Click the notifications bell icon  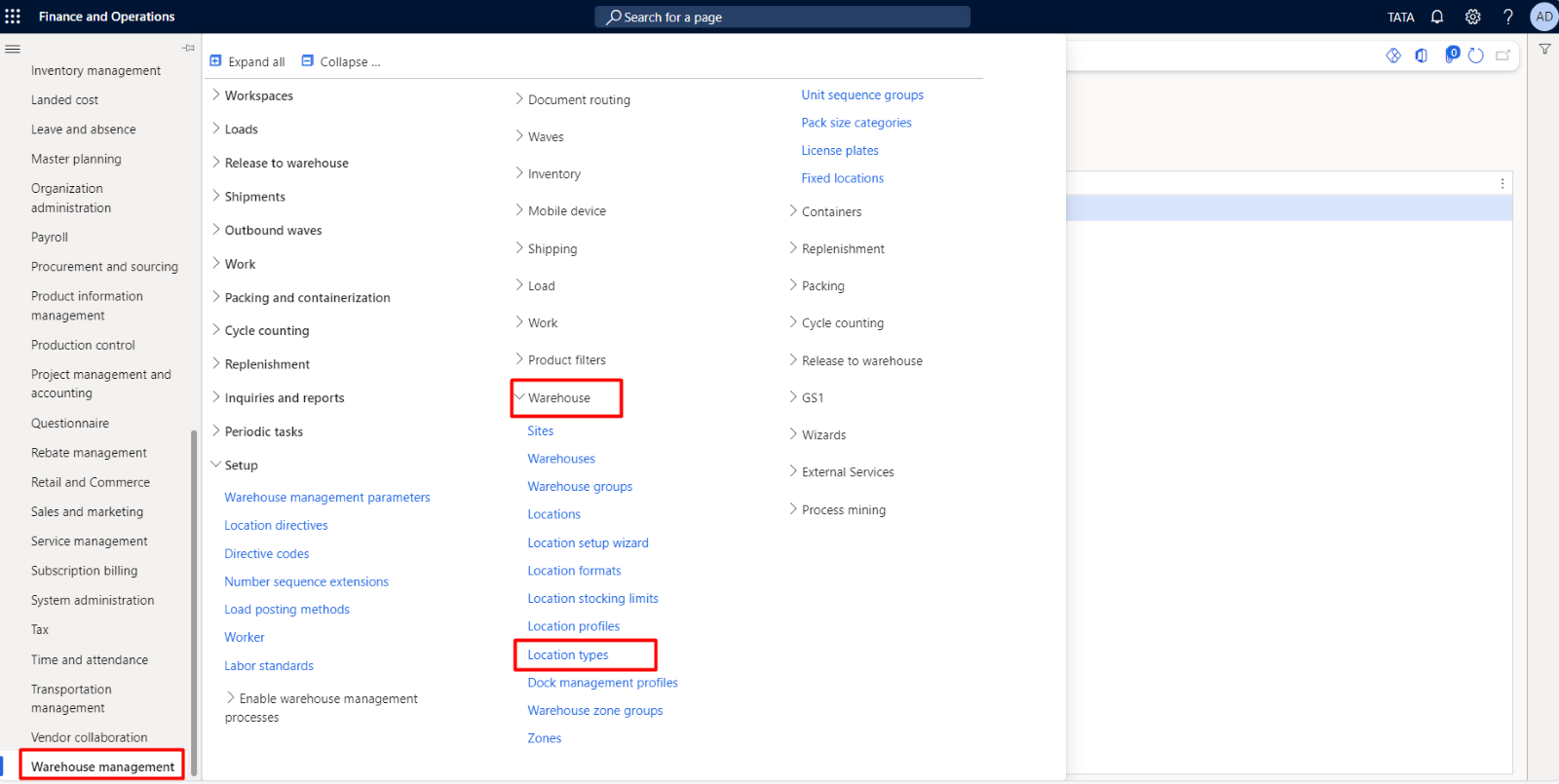click(1437, 17)
